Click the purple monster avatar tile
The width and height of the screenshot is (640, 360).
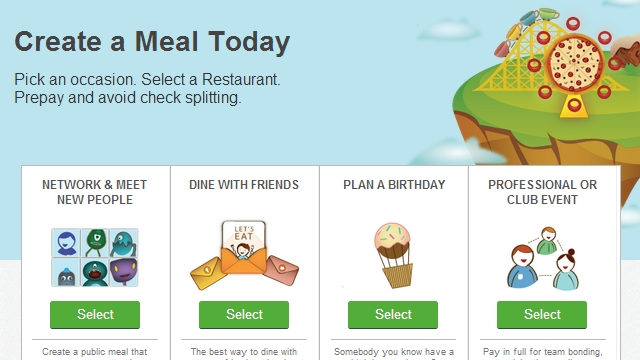click(124, 272)
